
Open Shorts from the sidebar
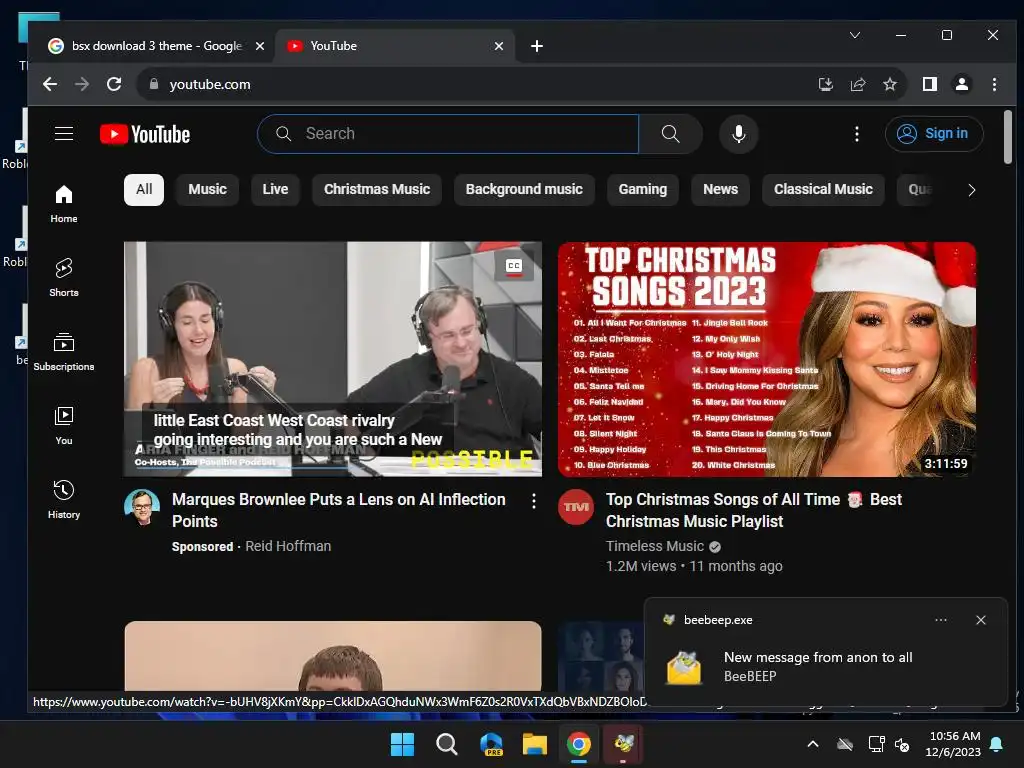[64, 278]
